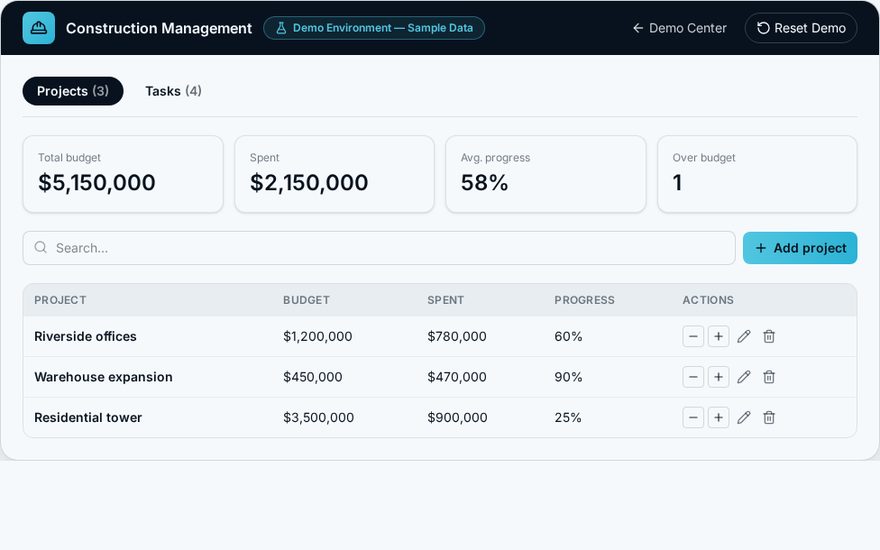Click the $5,150,000 total budget value
Image resolution: width=880 pixels, height=550 pixels.
(x=97, y=183)
